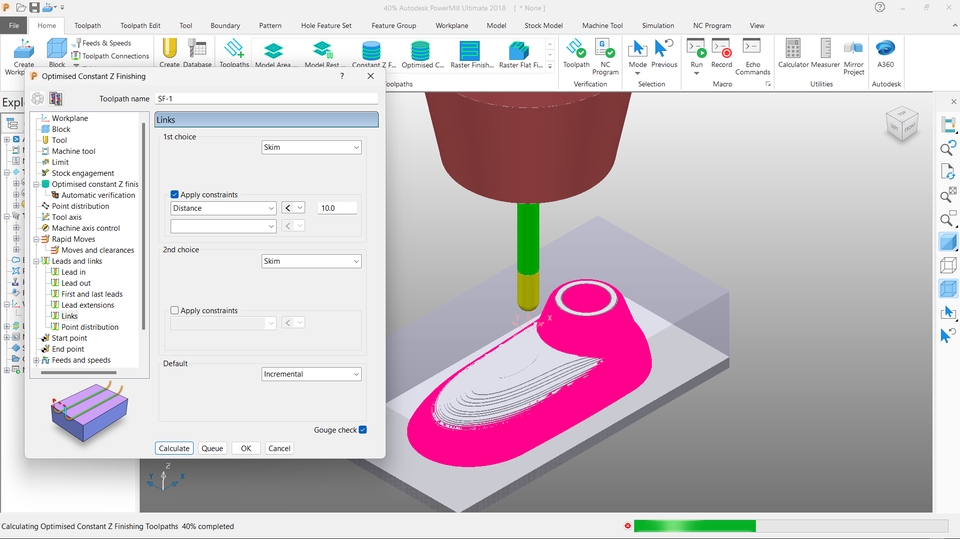Select the Constant Z Finishing strategy
This screenshot has height=539, width=960.
[372, 54]
